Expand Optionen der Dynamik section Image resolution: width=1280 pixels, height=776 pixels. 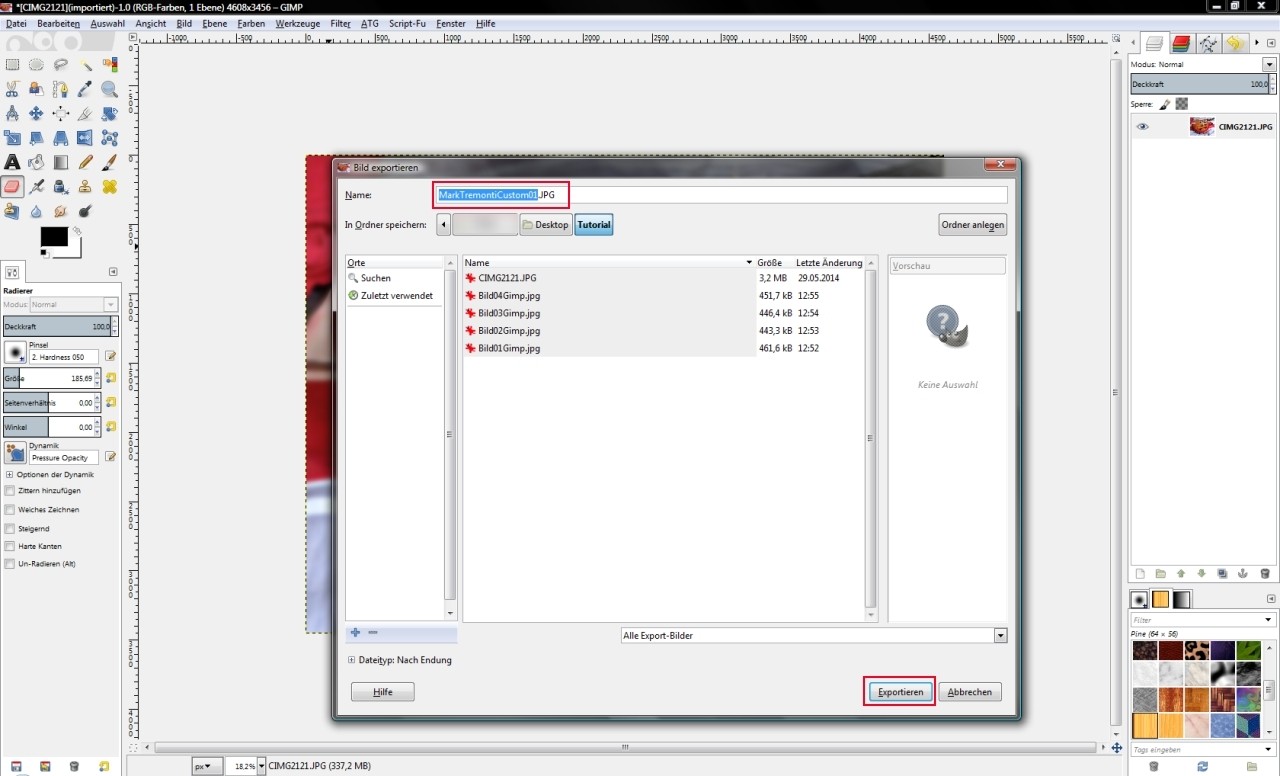pos(10,475)
